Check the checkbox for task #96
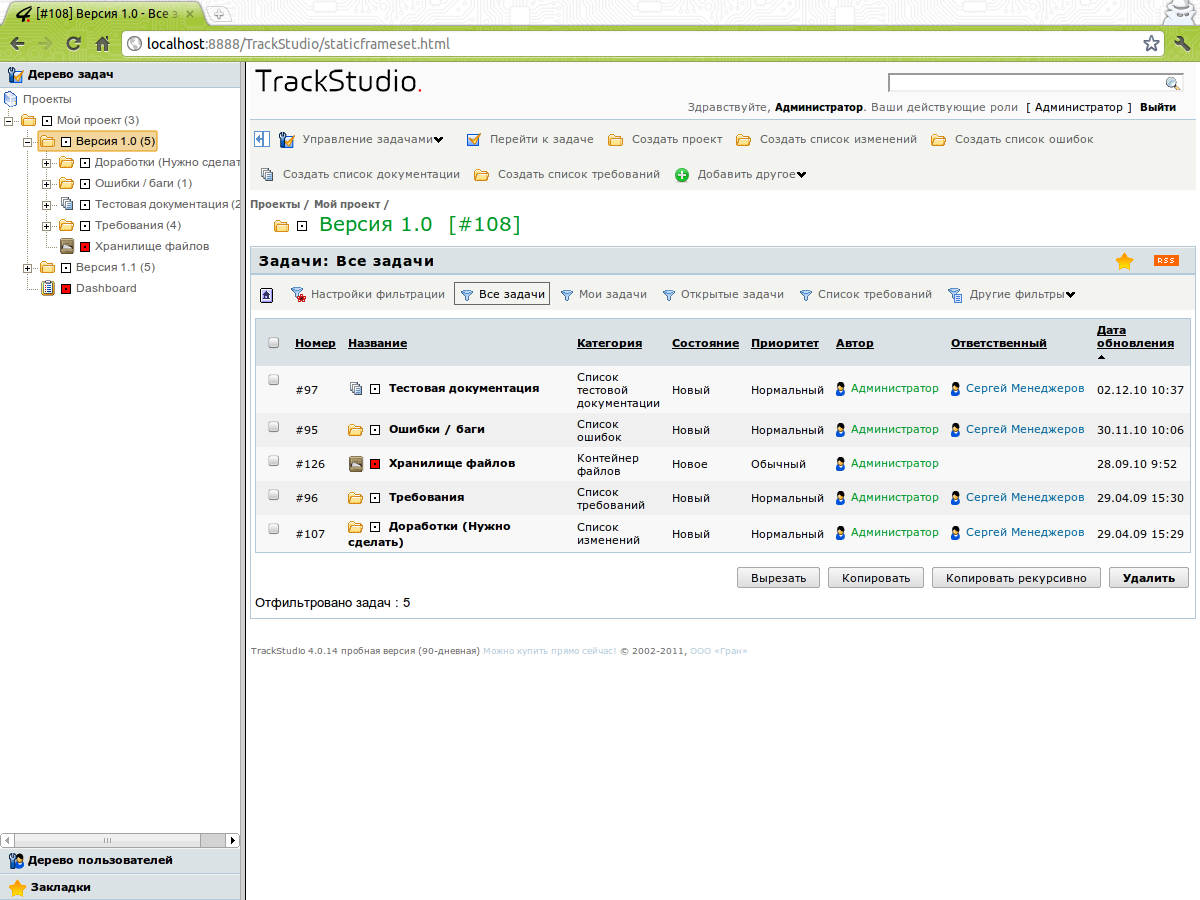This screenshot has height=900, width=1200. pyautogui.click(x=274, y=494)
